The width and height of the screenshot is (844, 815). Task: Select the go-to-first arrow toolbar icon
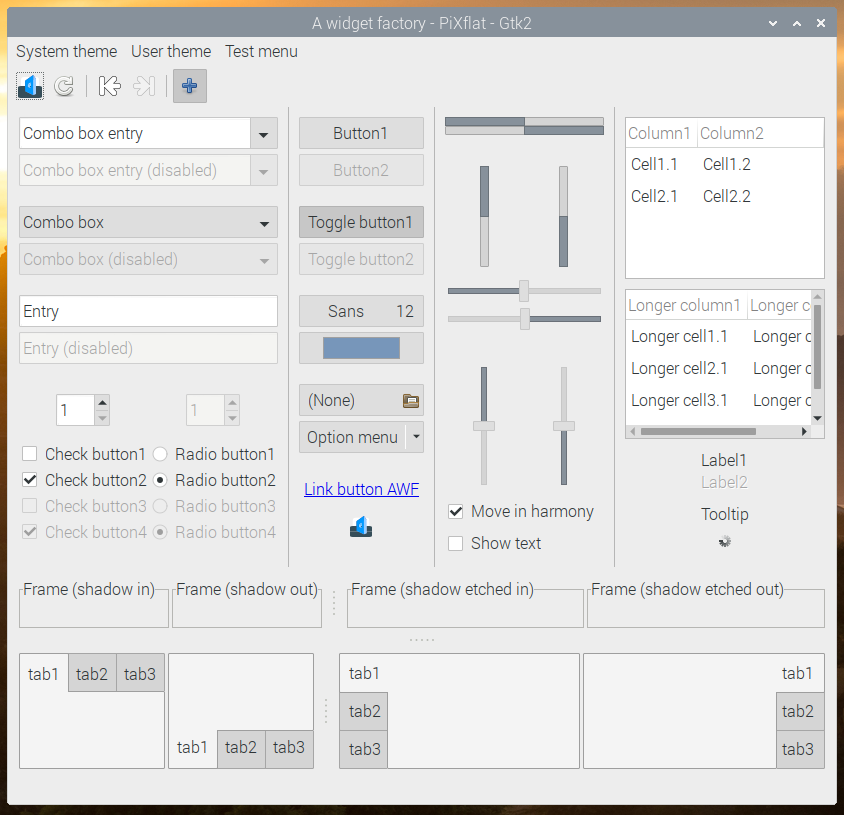[109, 86]
